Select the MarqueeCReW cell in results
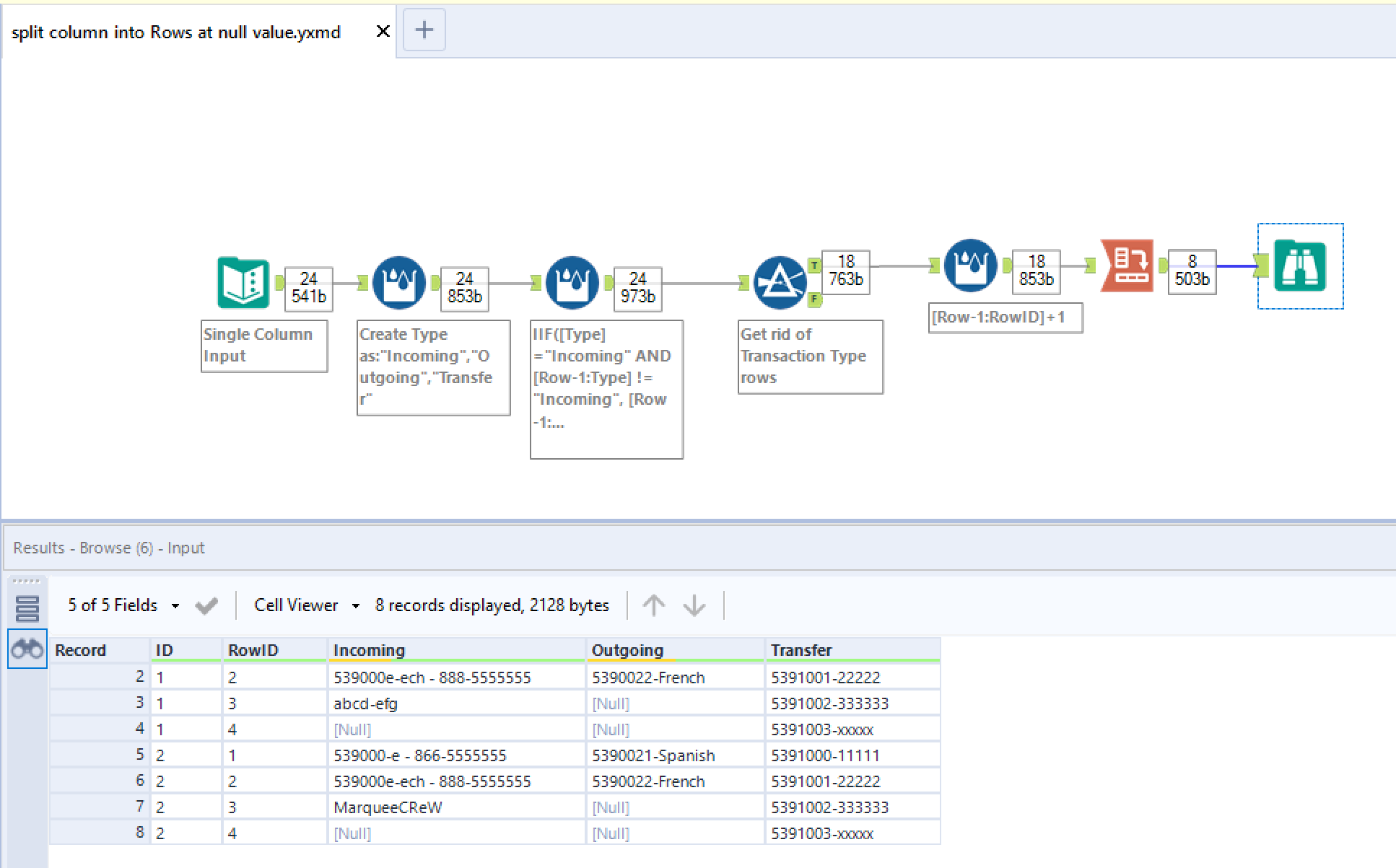This screenshot has width=1396, height=868. pos(388,807)
